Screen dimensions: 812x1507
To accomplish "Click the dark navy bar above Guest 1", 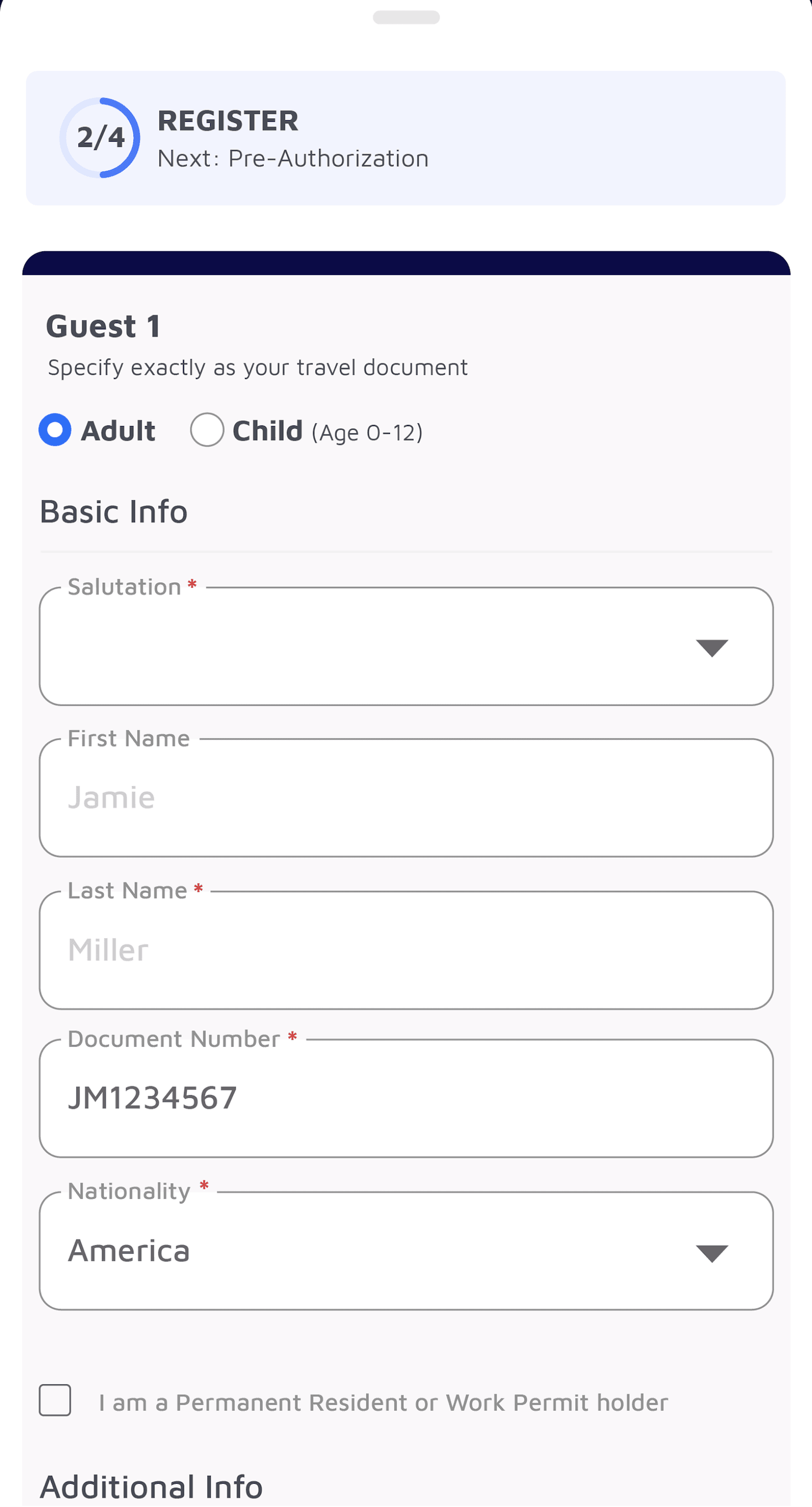I will tap(405, 264).
